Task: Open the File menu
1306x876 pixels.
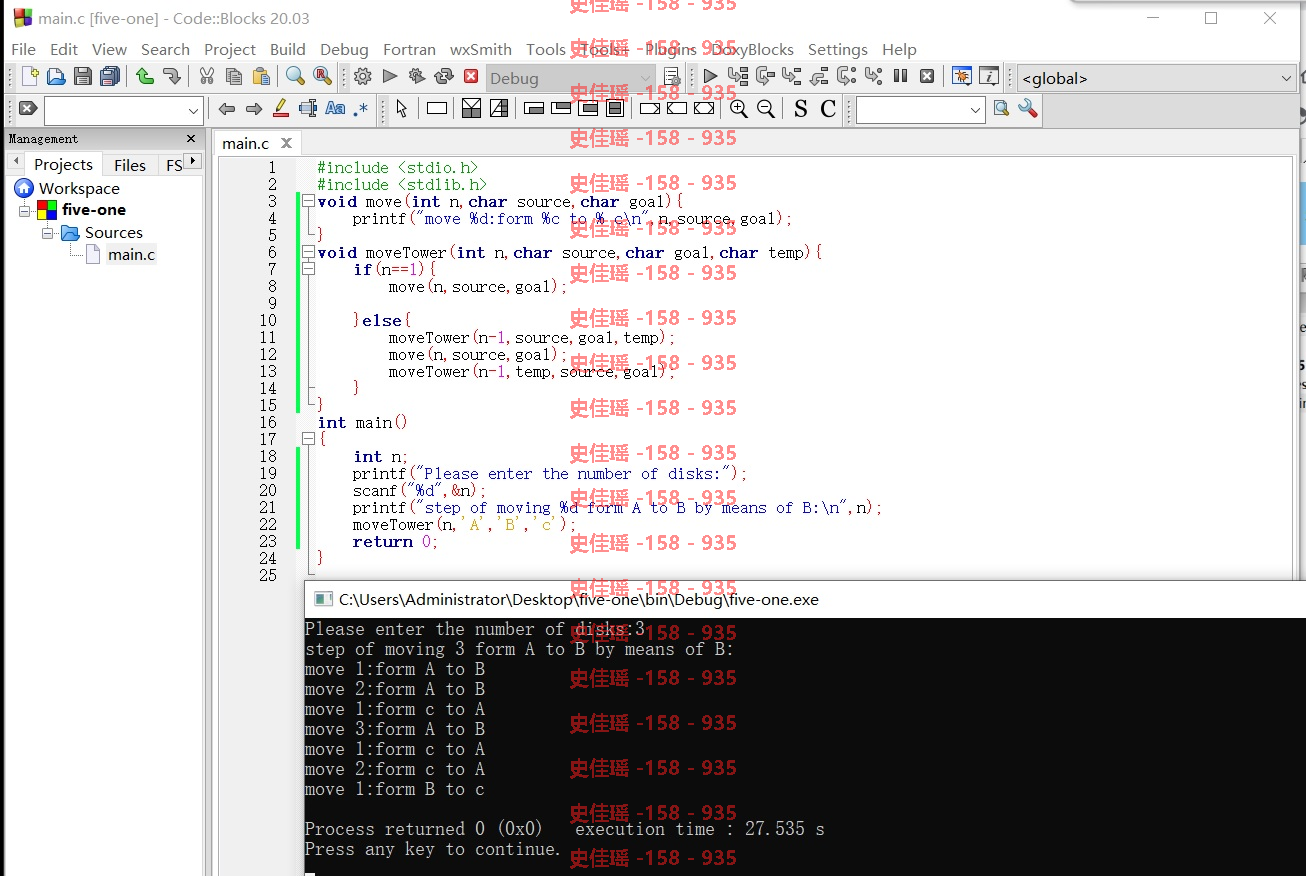Action: tap(23, 49)
